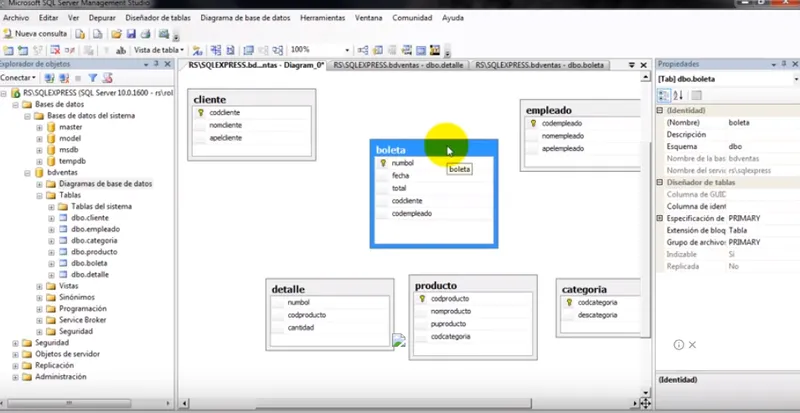Click the relationships icon right of zoom box
The width and height of the screenshot is (800, 413).
pos(363,50)
